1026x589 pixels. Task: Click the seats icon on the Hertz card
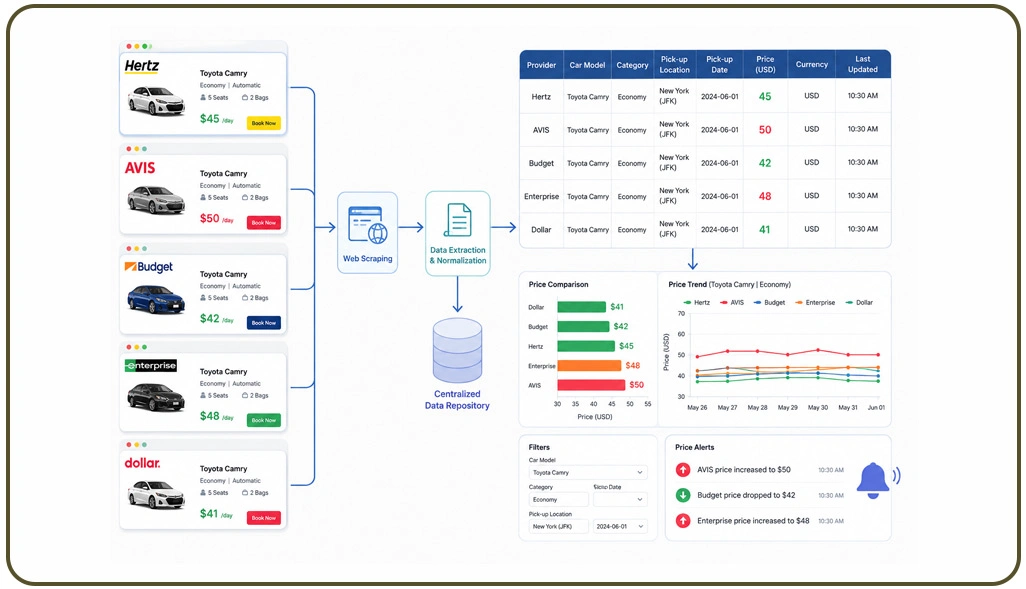203,98
